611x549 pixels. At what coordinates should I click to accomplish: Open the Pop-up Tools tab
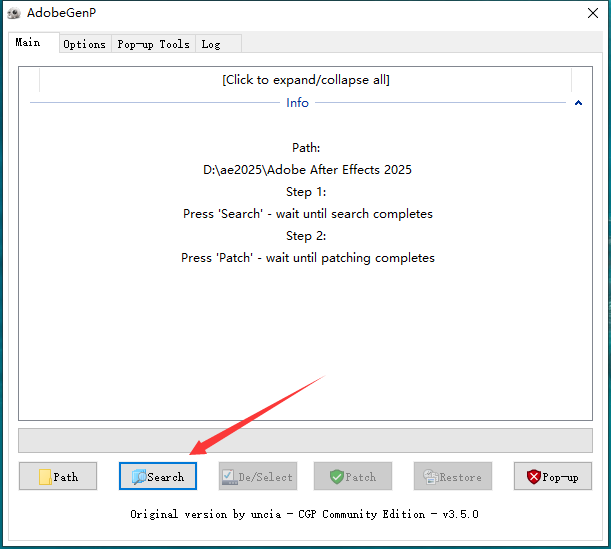[x=153, y=44]
